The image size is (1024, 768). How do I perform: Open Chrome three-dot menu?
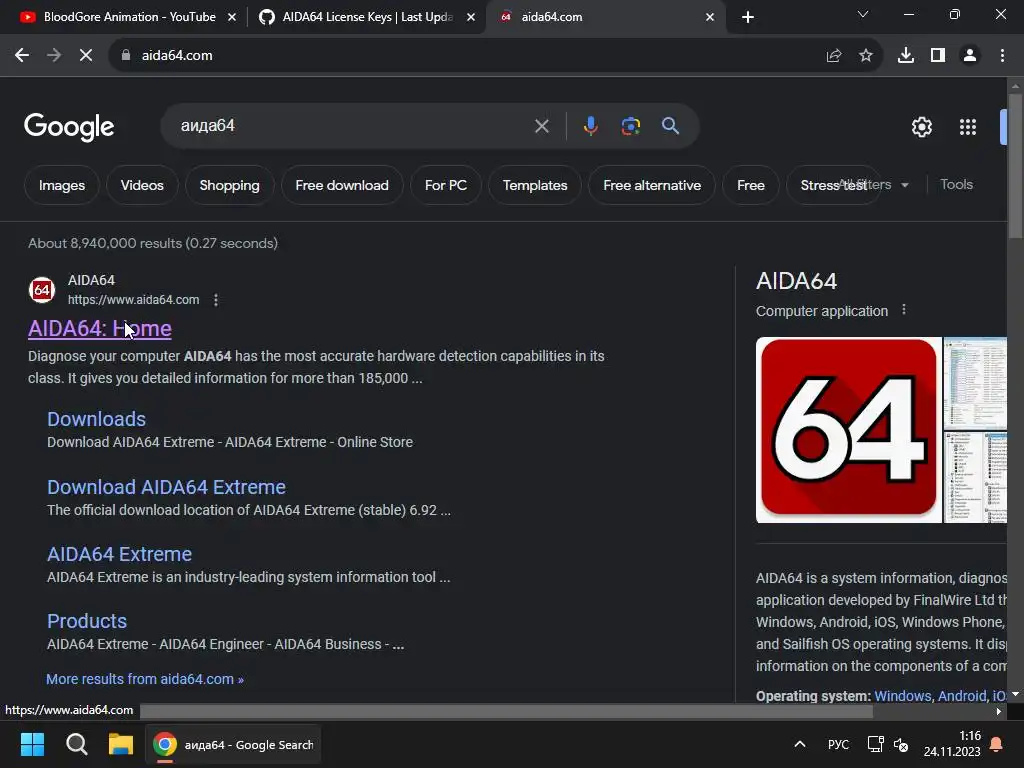click(x=1002, y=56)
